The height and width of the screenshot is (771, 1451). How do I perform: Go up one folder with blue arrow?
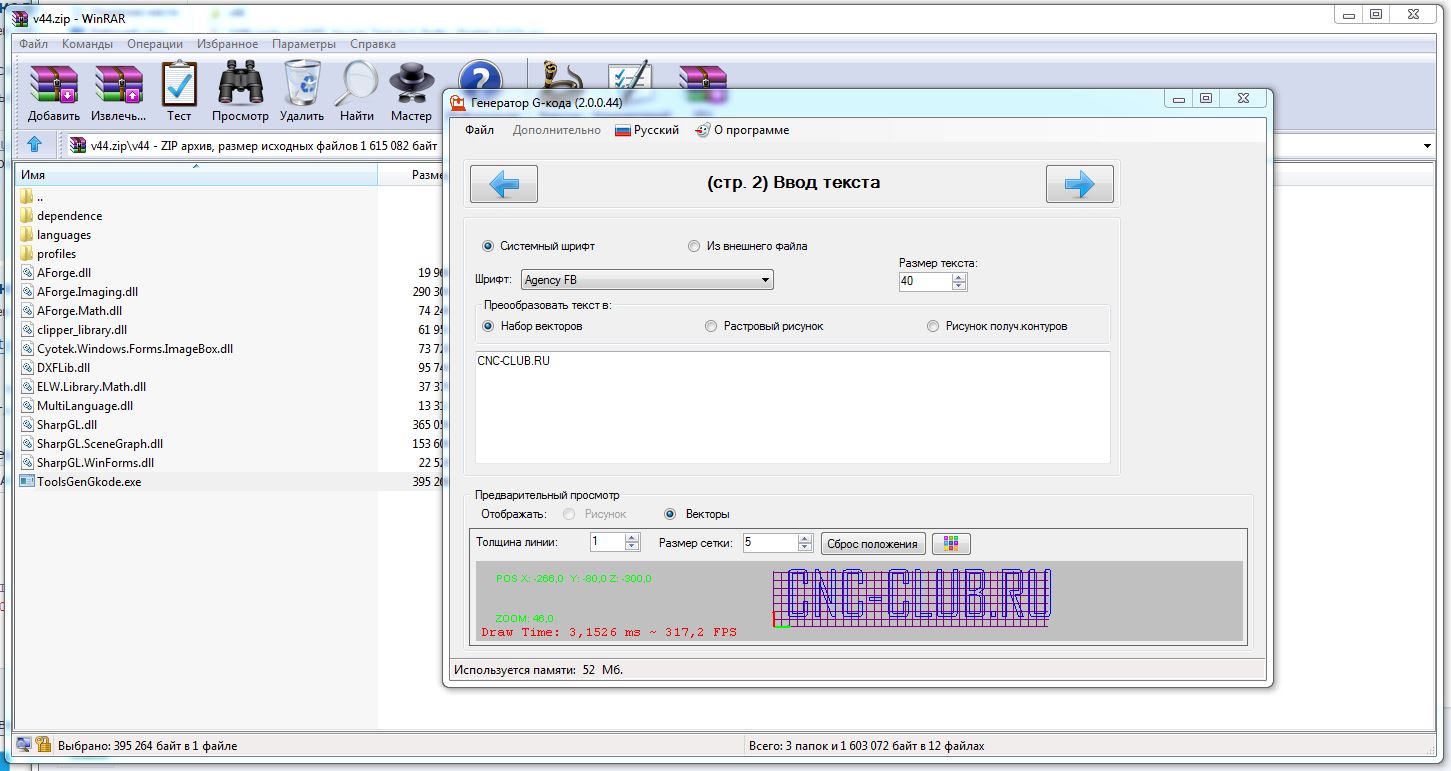coord(34,145)
